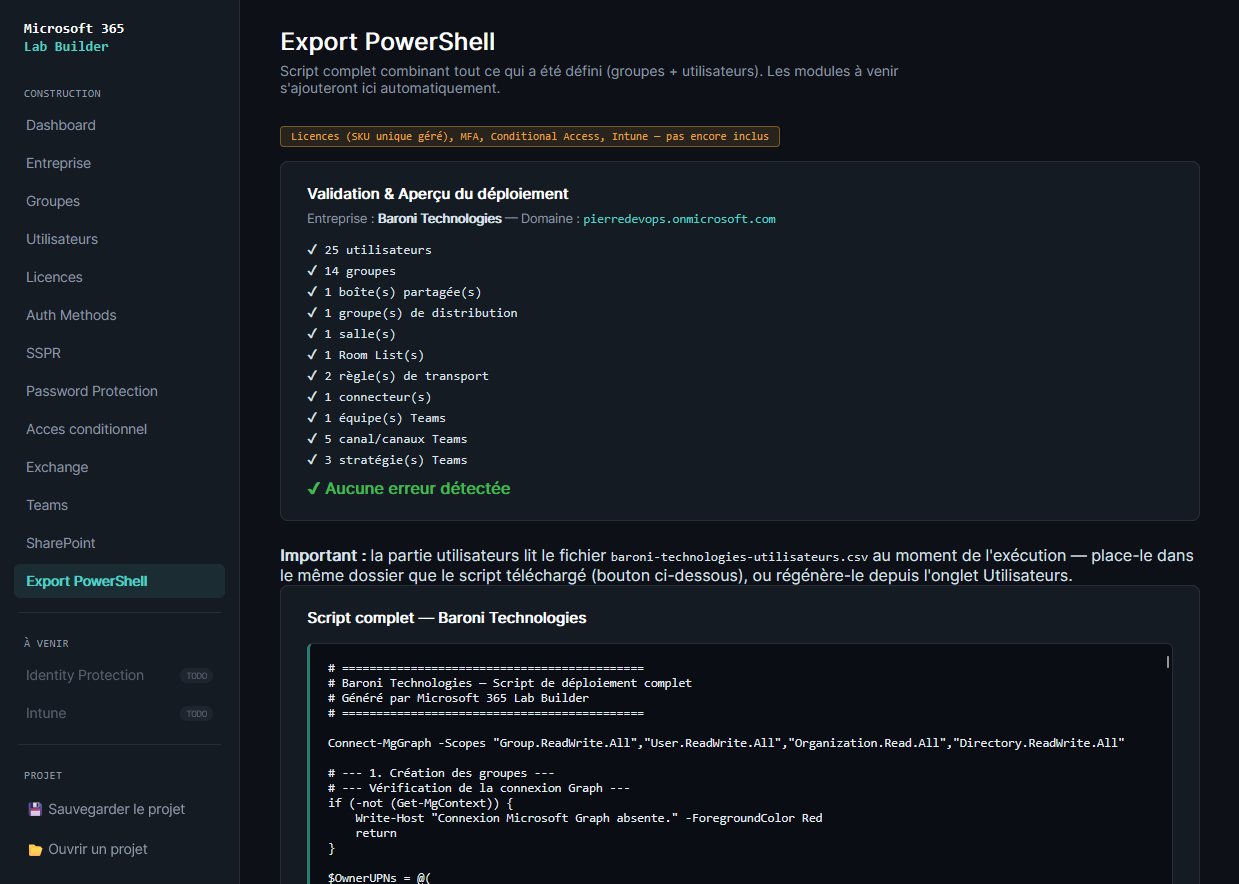Click the TODO badge next to Intune
The width and height of the screenshot is (1239, 884).
196,714
